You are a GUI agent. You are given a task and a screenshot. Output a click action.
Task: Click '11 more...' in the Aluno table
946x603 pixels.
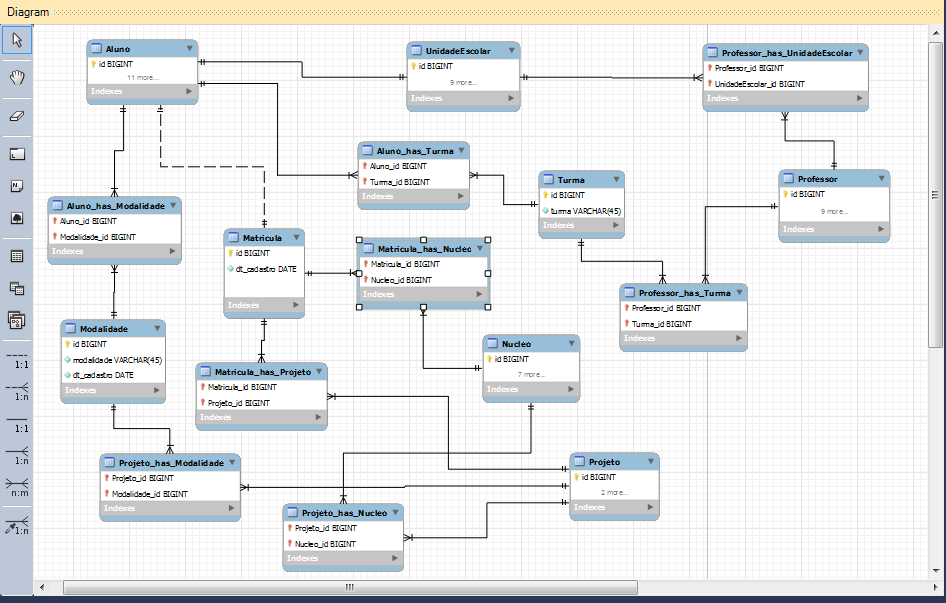(x=142, y=77)
